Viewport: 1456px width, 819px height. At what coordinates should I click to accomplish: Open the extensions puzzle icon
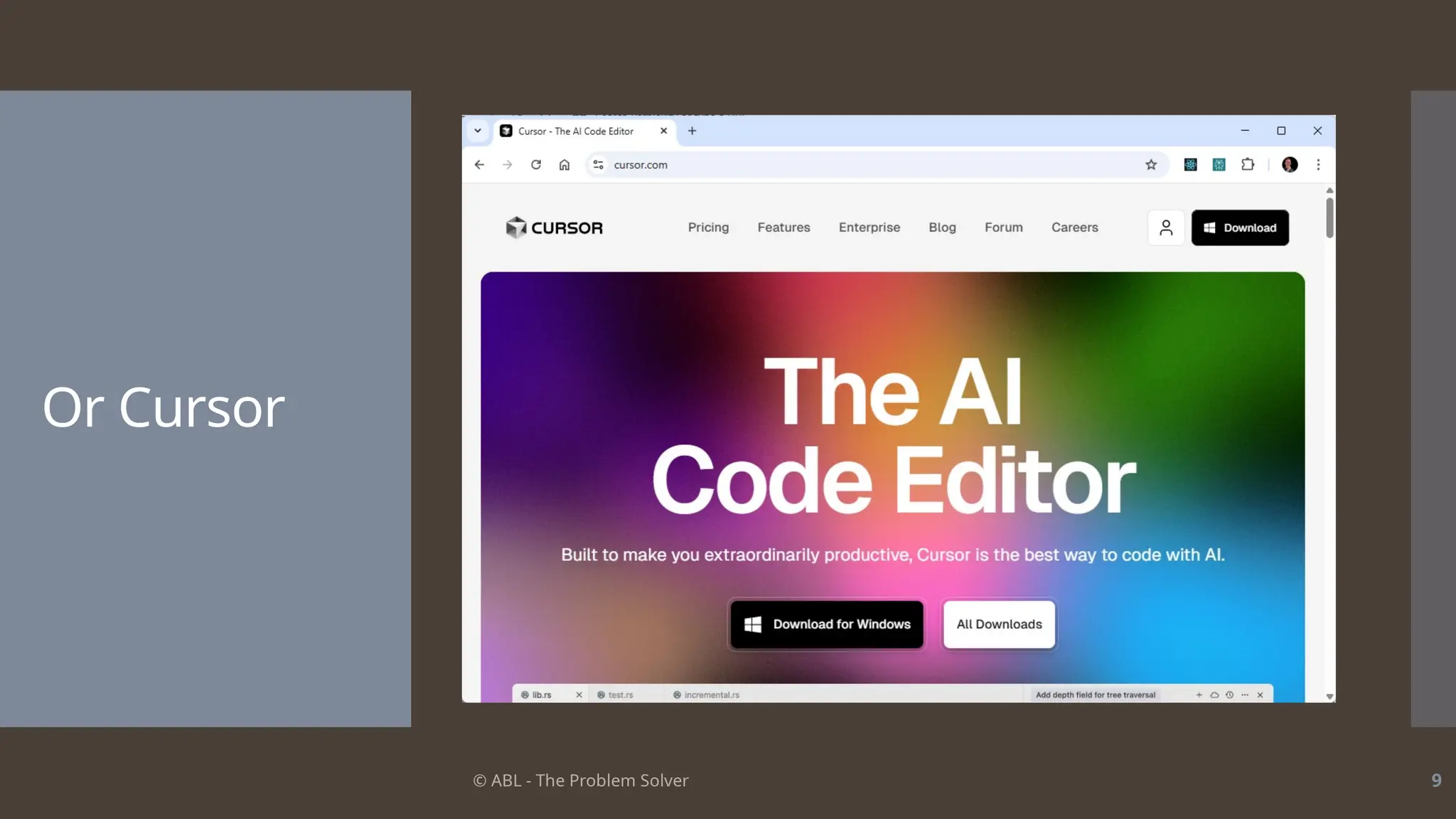(1248, 165)
